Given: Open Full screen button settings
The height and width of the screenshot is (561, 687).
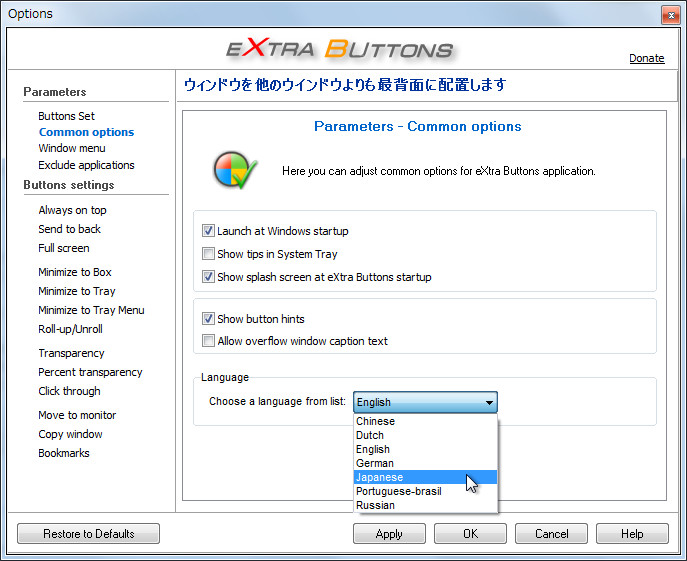Looking at the screenshot, I should tap(64, 248).
